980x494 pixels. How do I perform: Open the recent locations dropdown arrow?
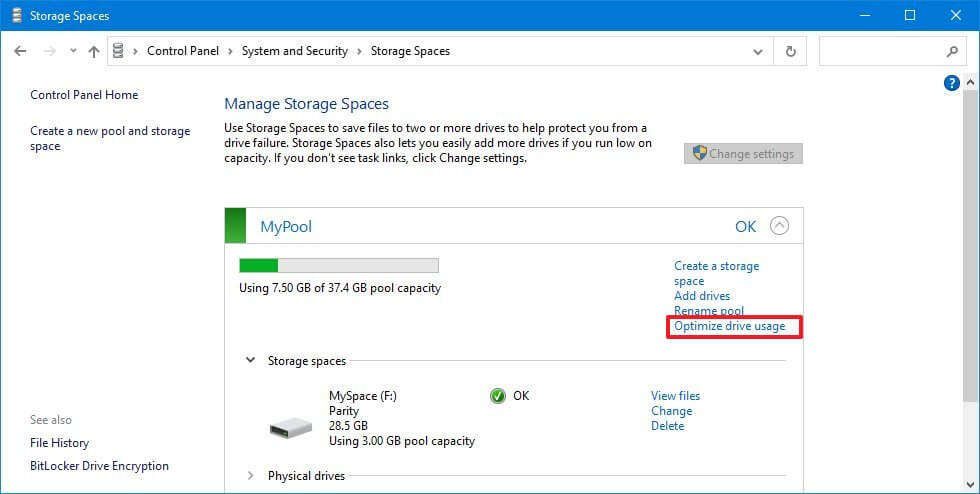pos(73,51)
